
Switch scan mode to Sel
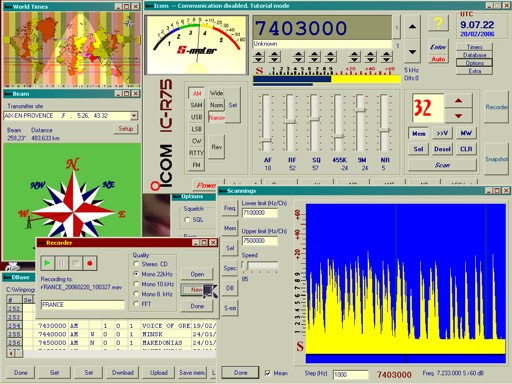point(230,248)
